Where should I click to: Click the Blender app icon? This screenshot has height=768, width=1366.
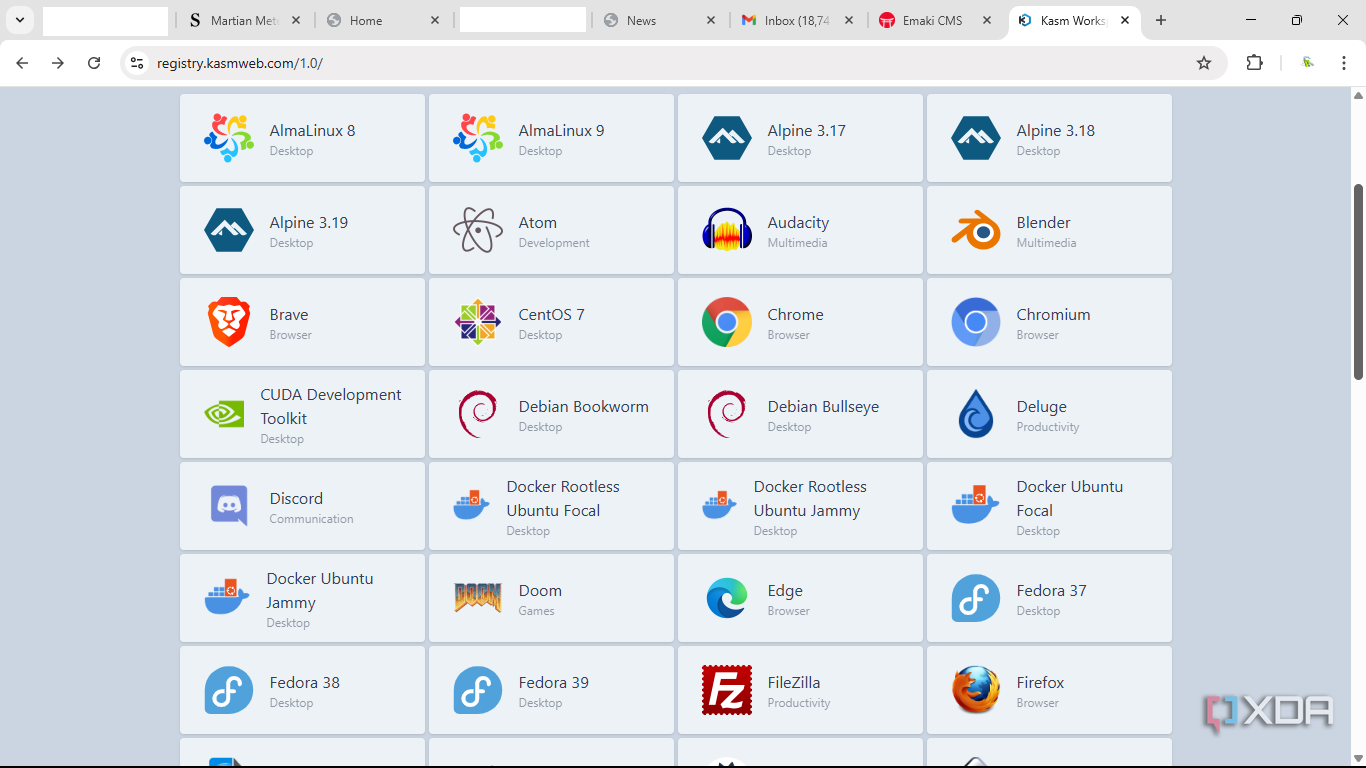[x=976, y=230]
